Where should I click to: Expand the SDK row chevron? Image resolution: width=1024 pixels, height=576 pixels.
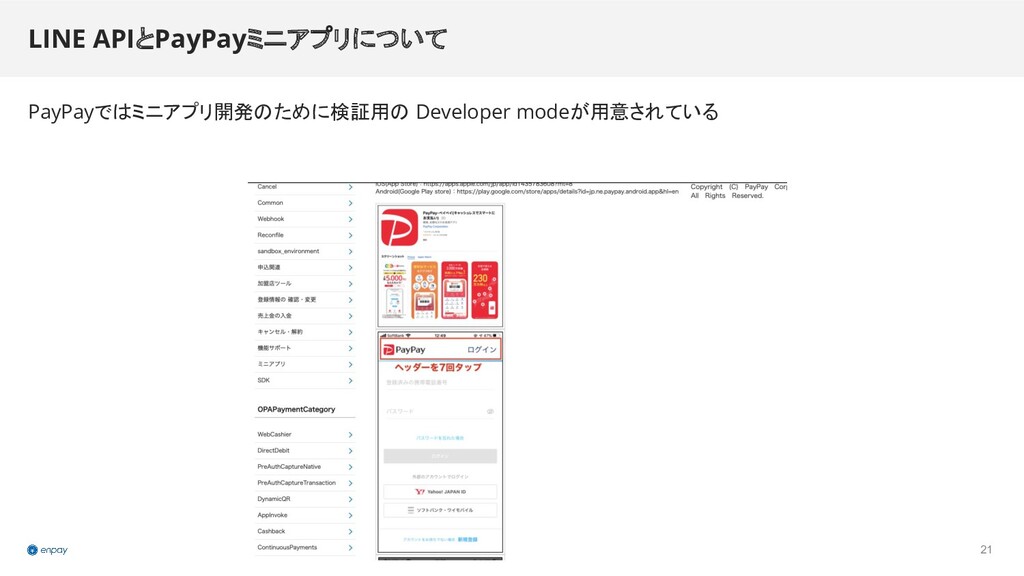tap(350, 381)
